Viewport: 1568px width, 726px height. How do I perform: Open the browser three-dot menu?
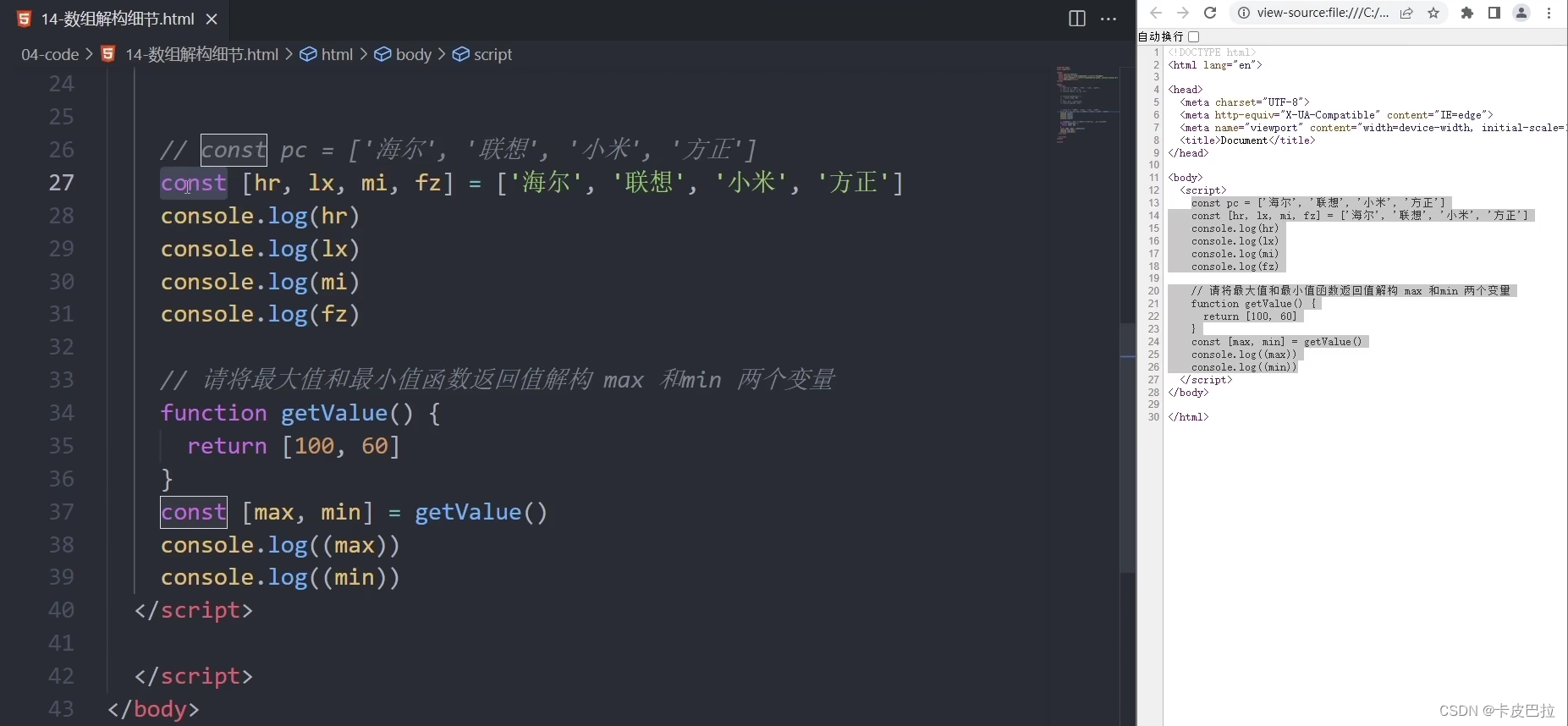coord(1549,13)
